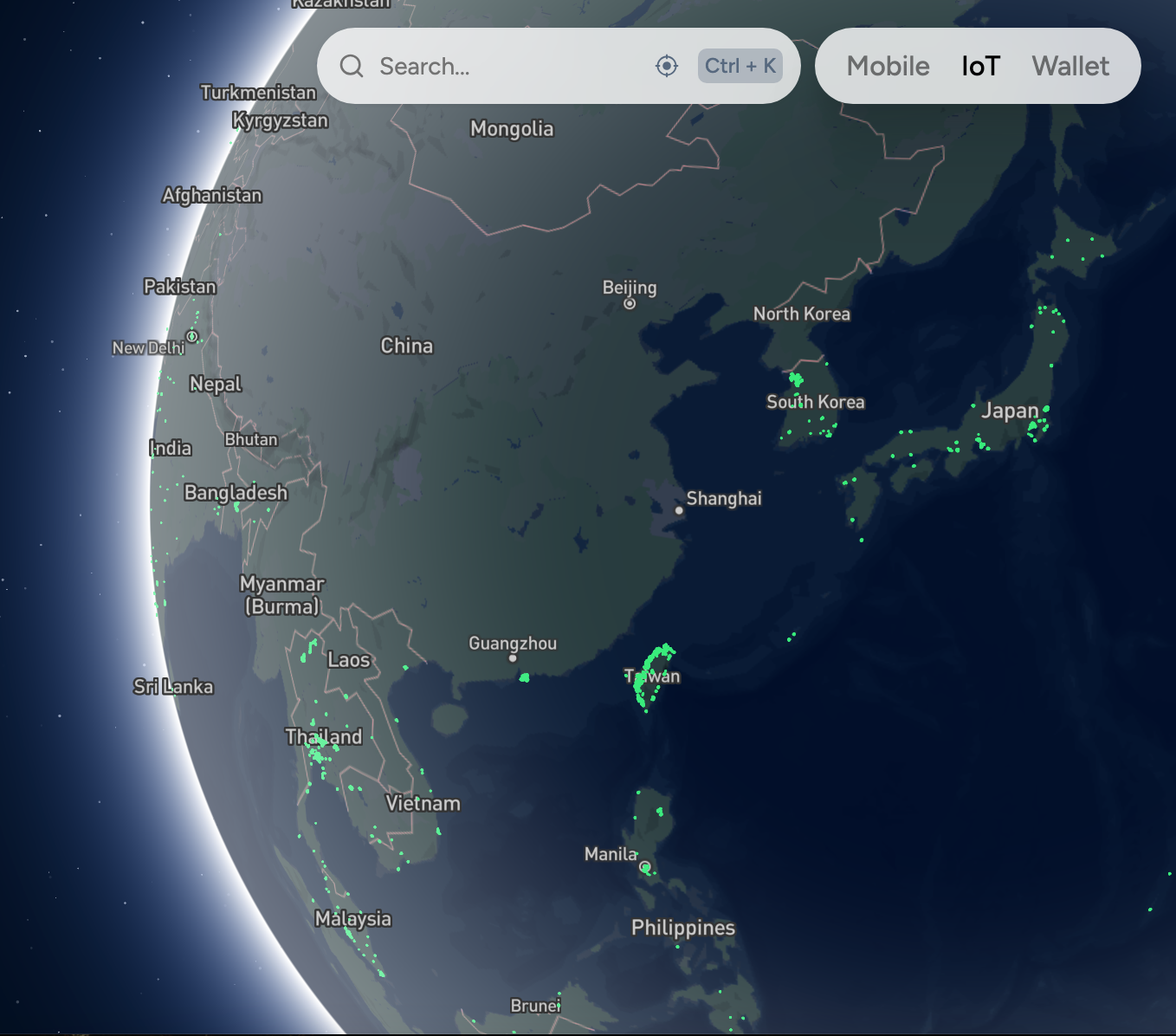This screenshot has width=1176, height=1036.
Task: Click the Bangladesh country label
Action: (x=236, y=493)
